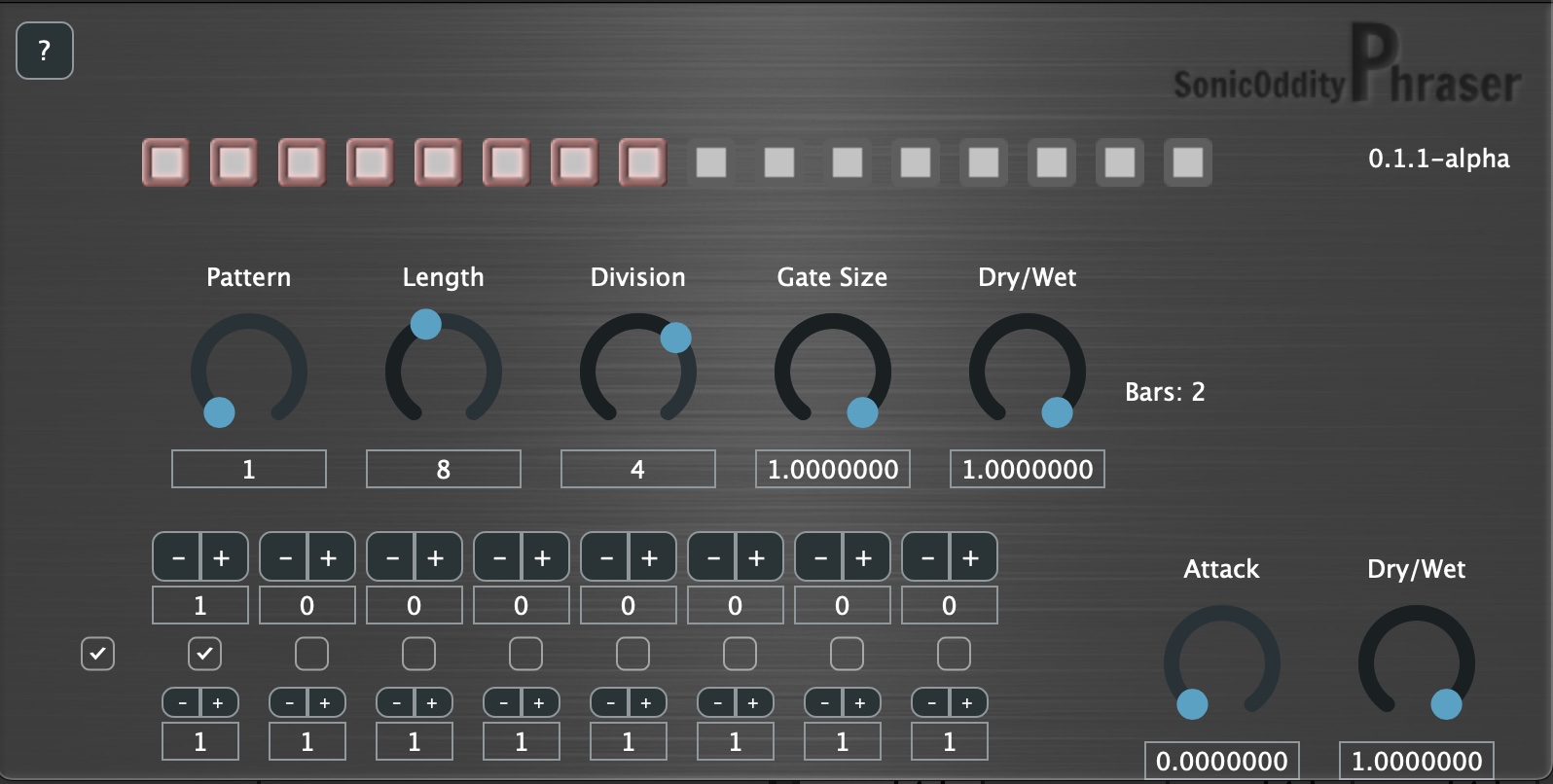Screen dimensions: 1553x784
Task: Click plus on seventh column's lower small stepper
Action: (x=861, y=702)
